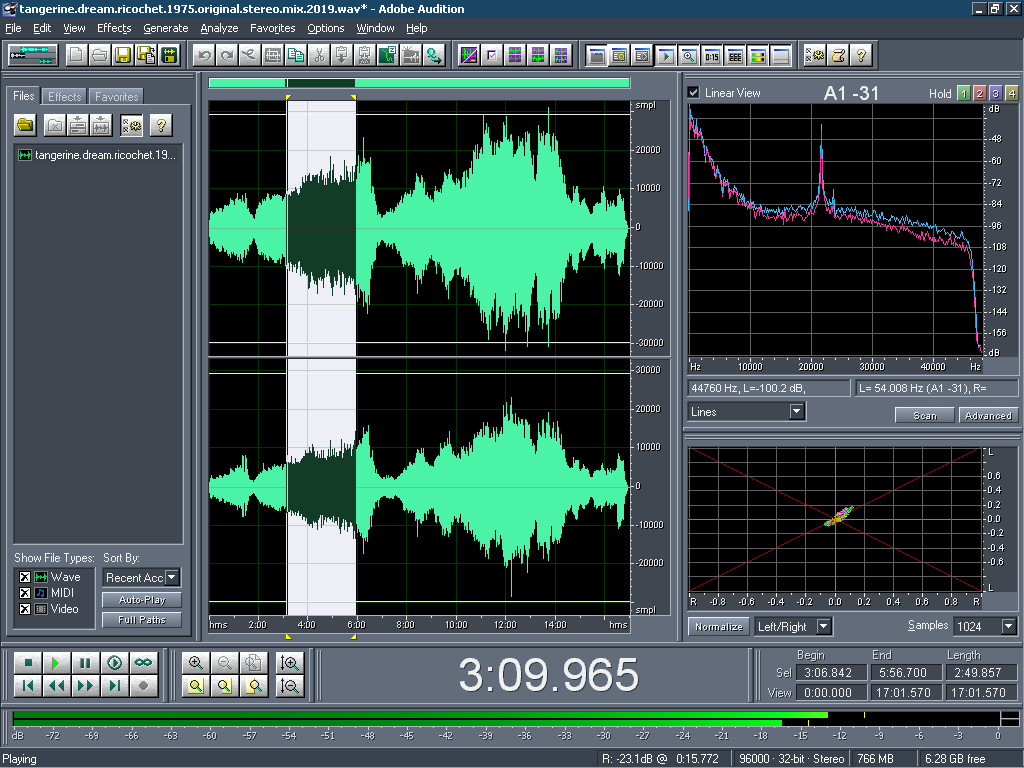Click the Undo arrow in toolbar
1024x768 pixels.
(204, 55)
